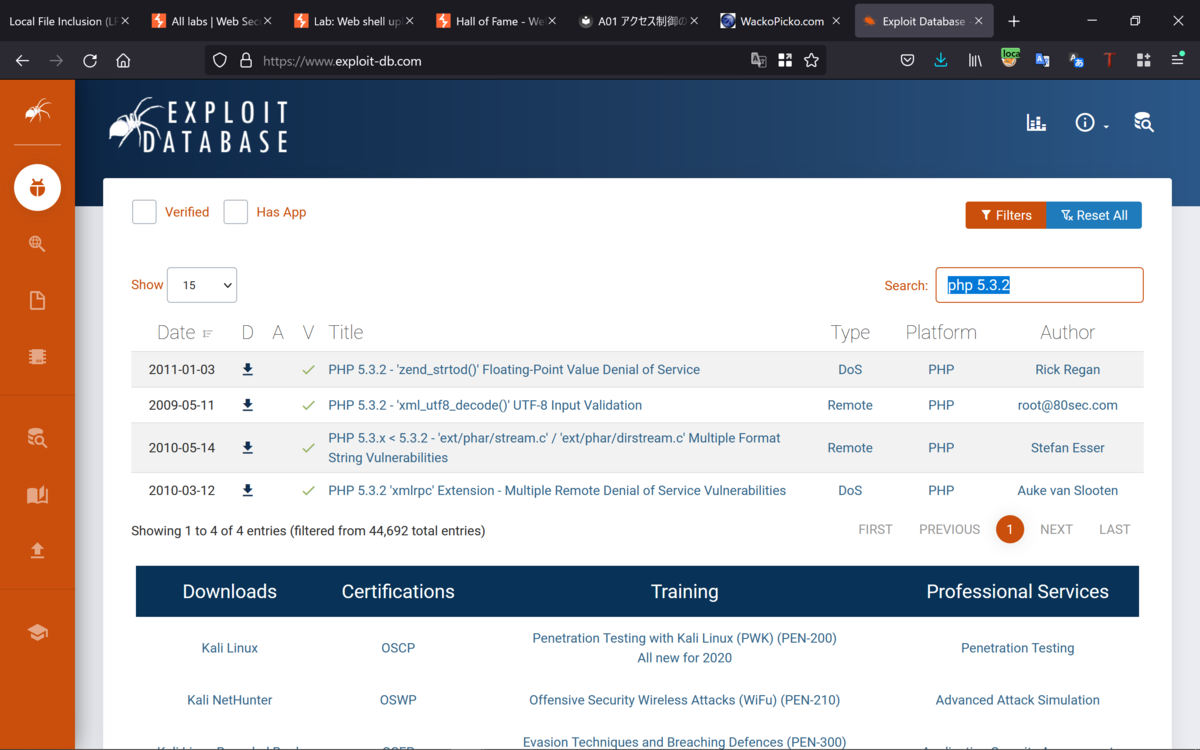Filter by author Rick Regan
This screenshot has width=1200, height=750.
point(1067,369)
